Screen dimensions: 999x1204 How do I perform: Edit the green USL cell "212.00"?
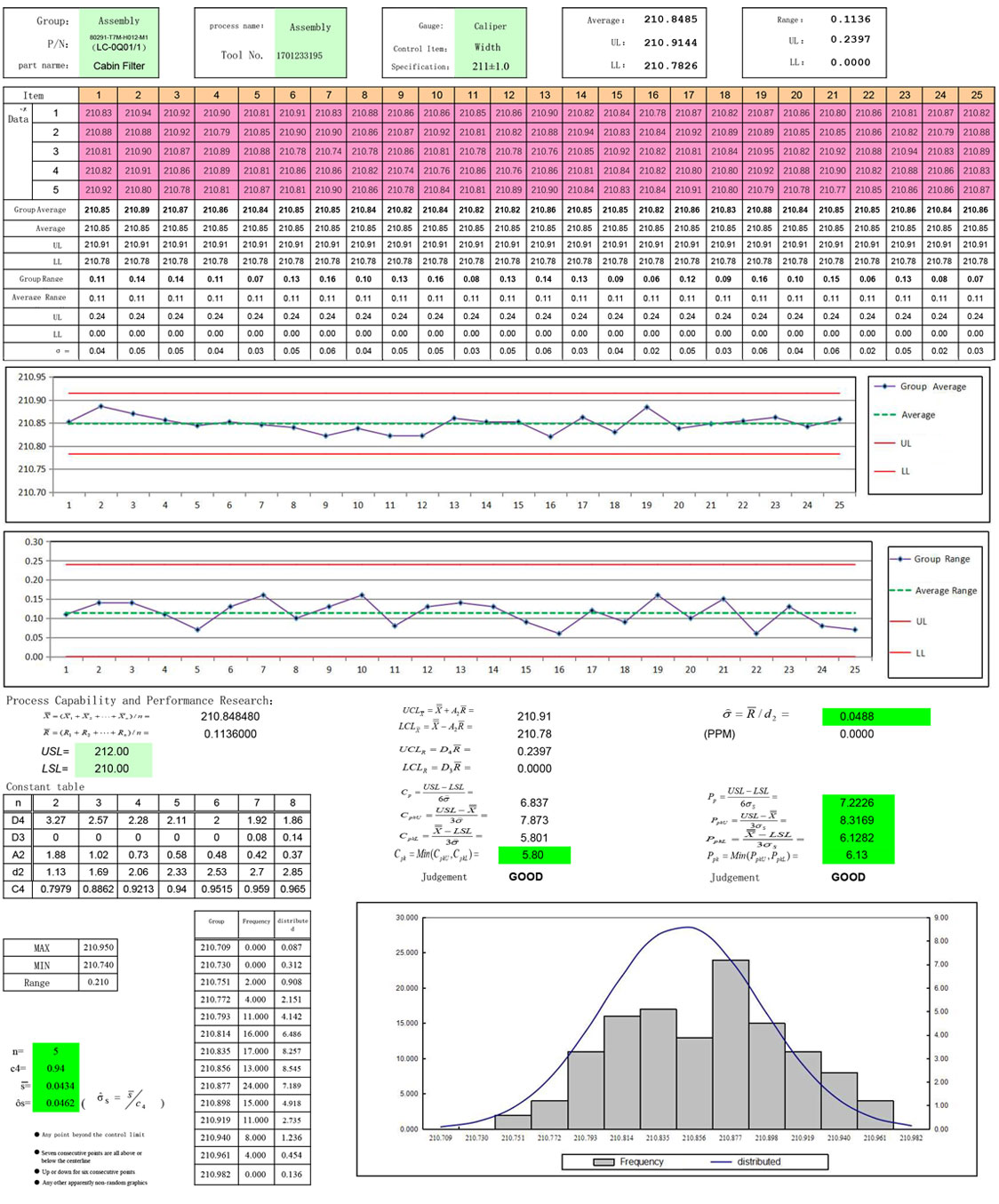(112, 752)
